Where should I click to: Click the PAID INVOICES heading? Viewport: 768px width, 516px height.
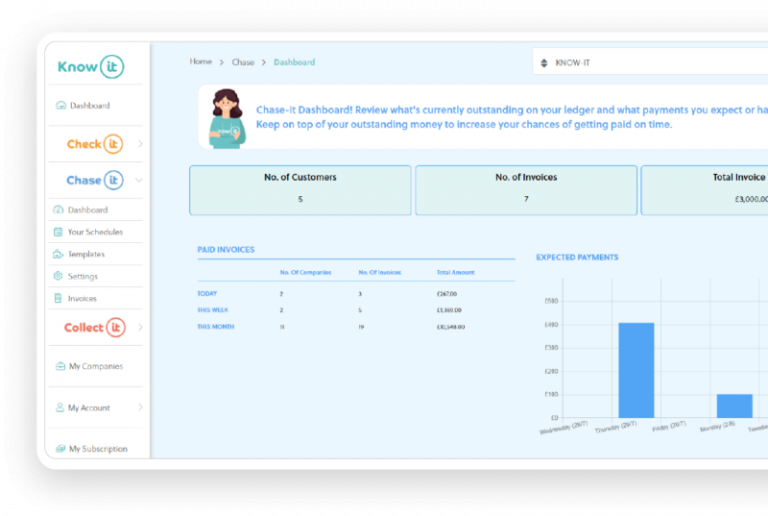[226, 250]
